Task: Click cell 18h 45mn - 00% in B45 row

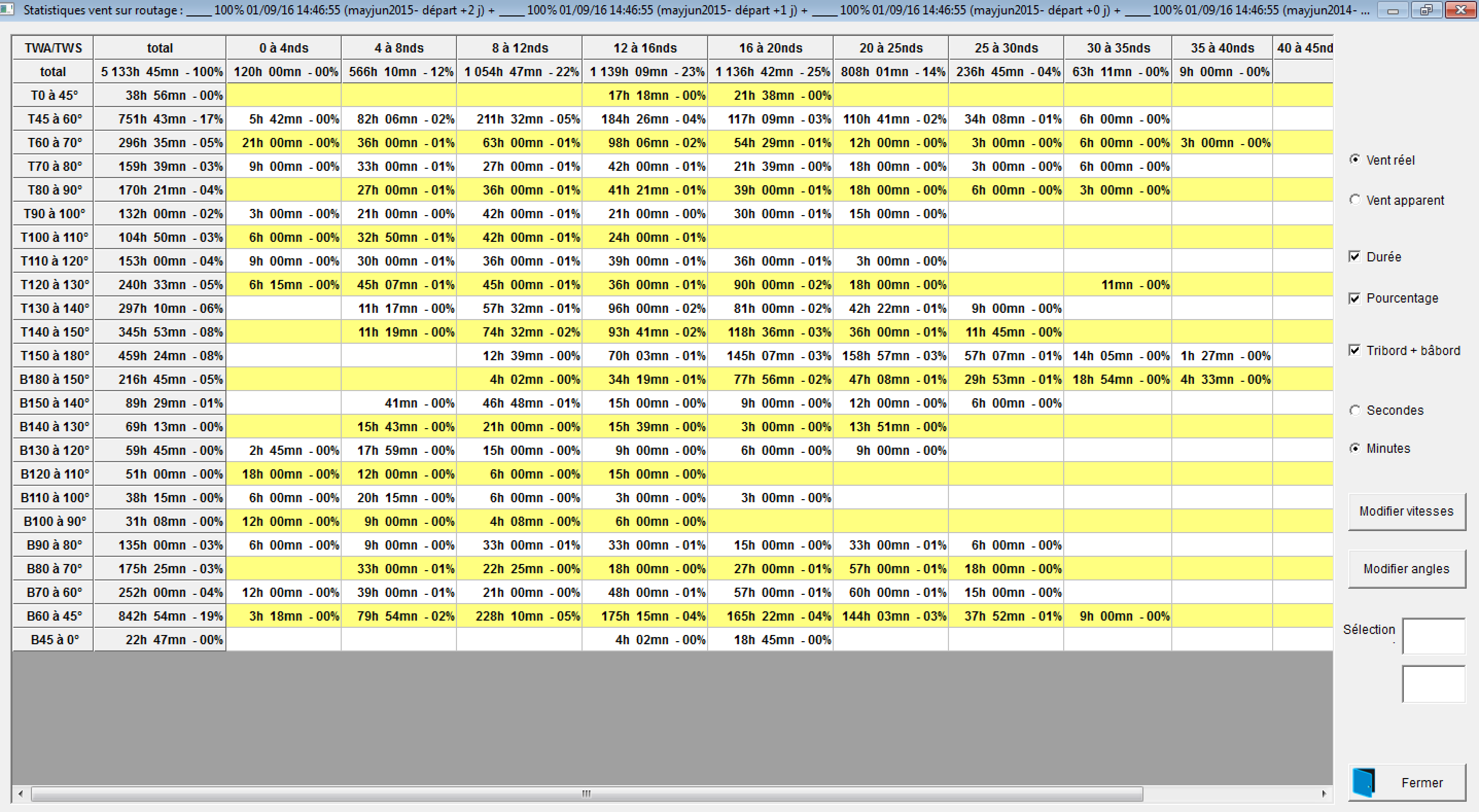Action: point(770,640)
